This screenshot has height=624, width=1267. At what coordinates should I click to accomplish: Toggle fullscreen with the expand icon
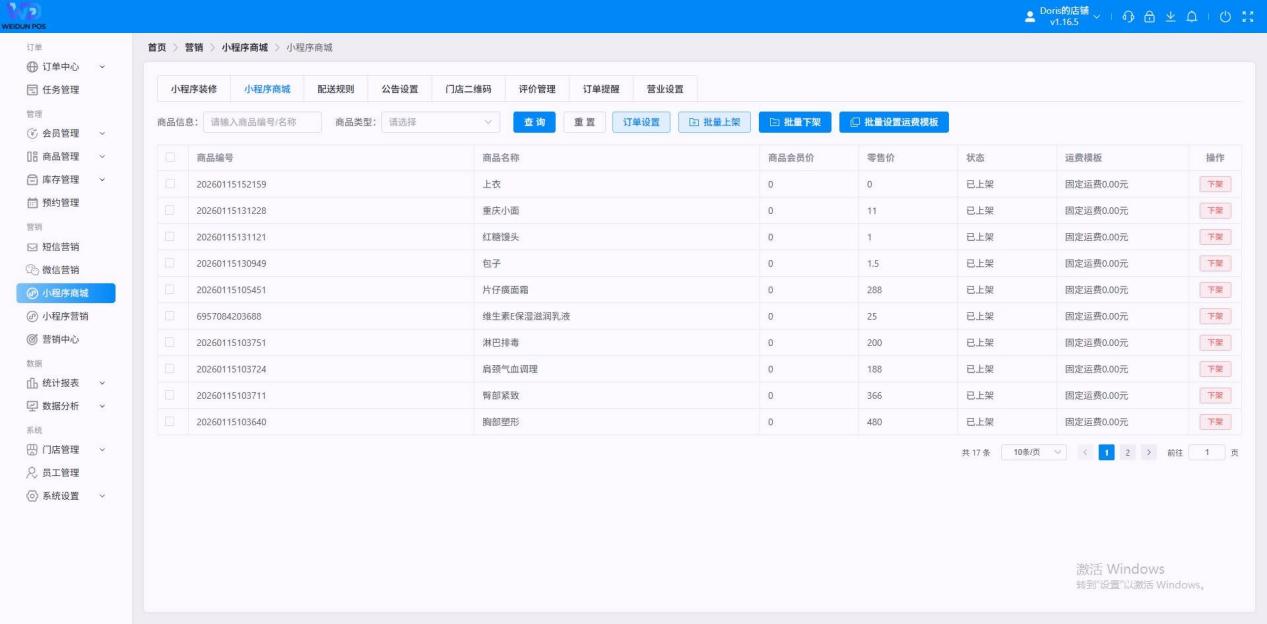(x=1247, y=17)
